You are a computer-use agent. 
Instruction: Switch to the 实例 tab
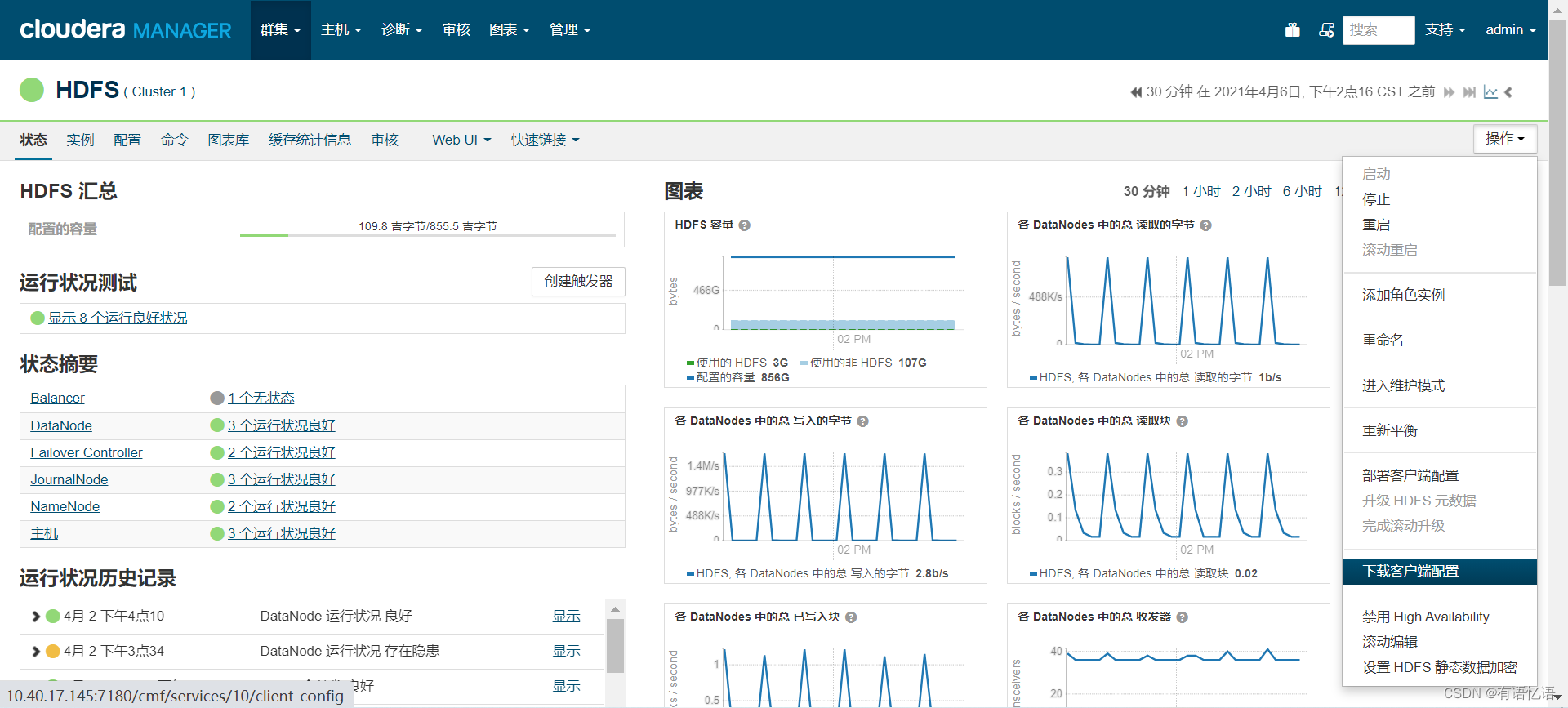point(80,140)
